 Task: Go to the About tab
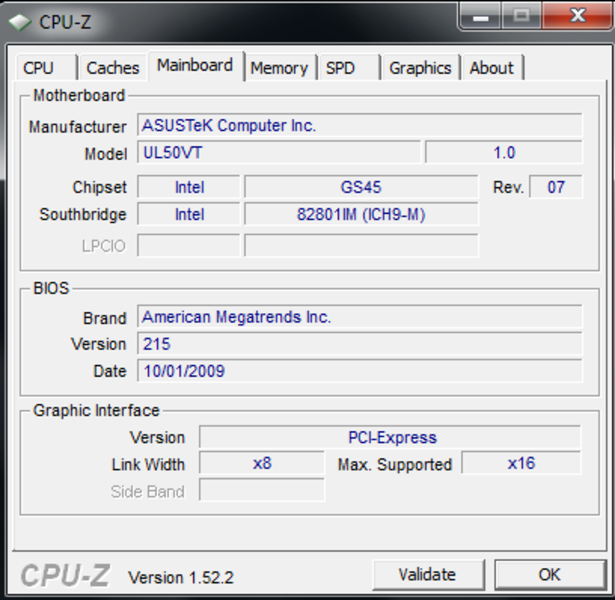[493, 68]
